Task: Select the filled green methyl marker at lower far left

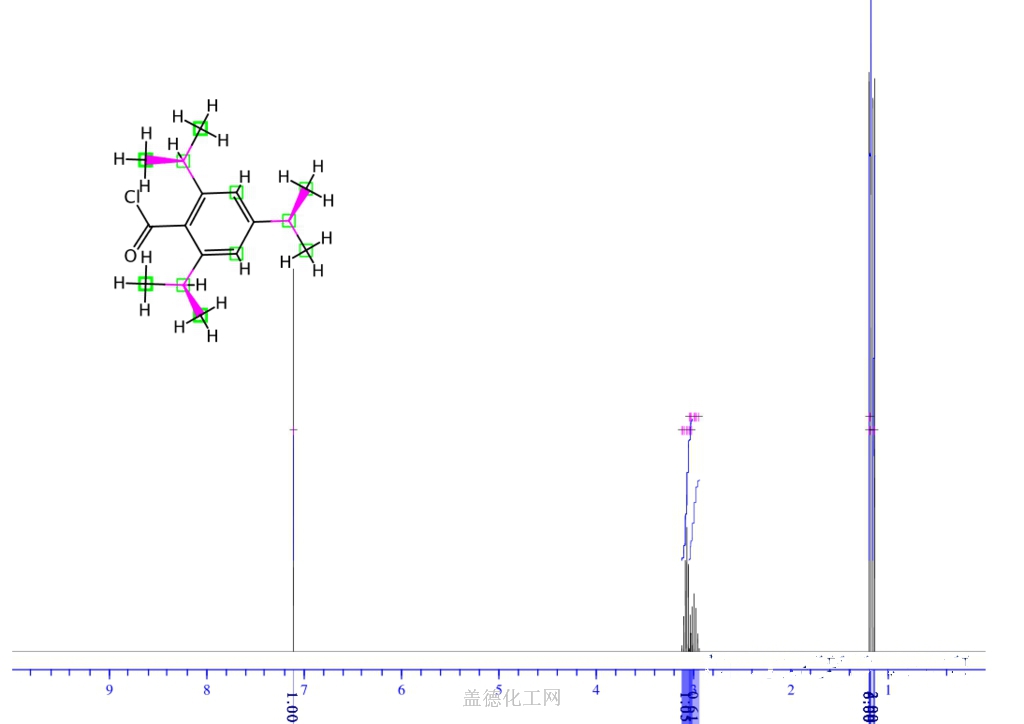Action: click(x=146, y=283)
